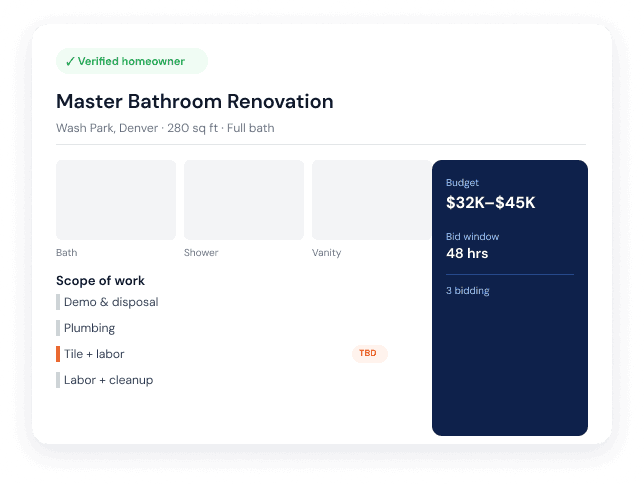Open the Shower photo thumbnail

pos(244,200)
